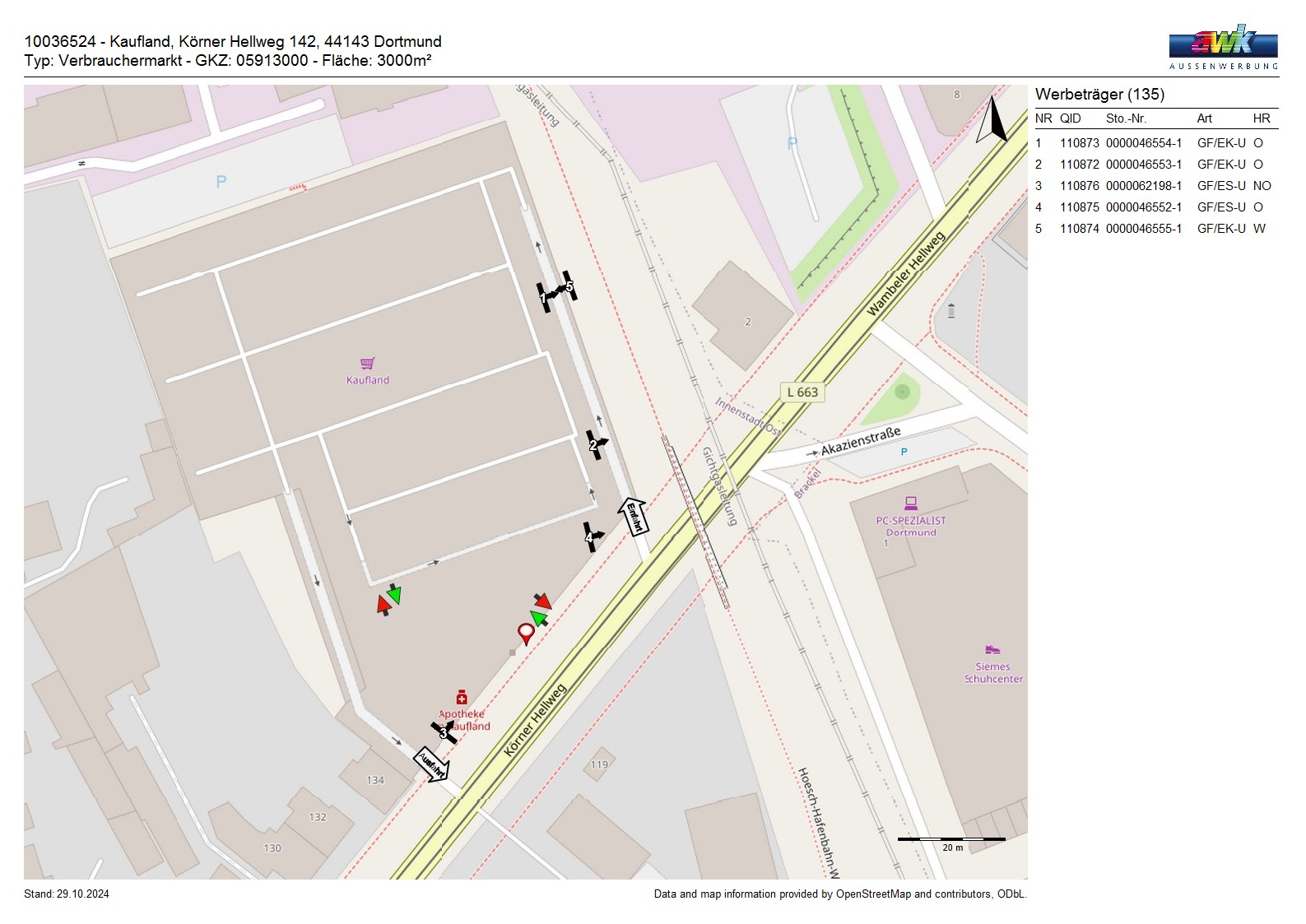This screenshot has width=1306, height=924.
Task: Click the Akazienstraße street label
Action: point(860,442)
